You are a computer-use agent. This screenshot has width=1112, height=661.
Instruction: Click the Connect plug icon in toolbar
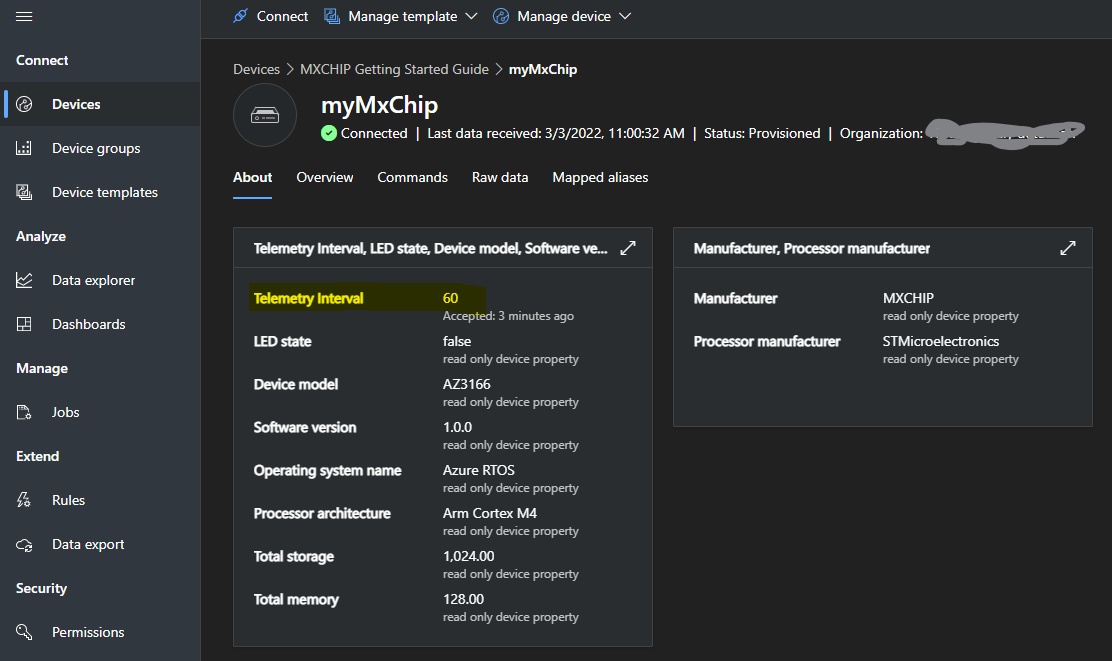240,16
